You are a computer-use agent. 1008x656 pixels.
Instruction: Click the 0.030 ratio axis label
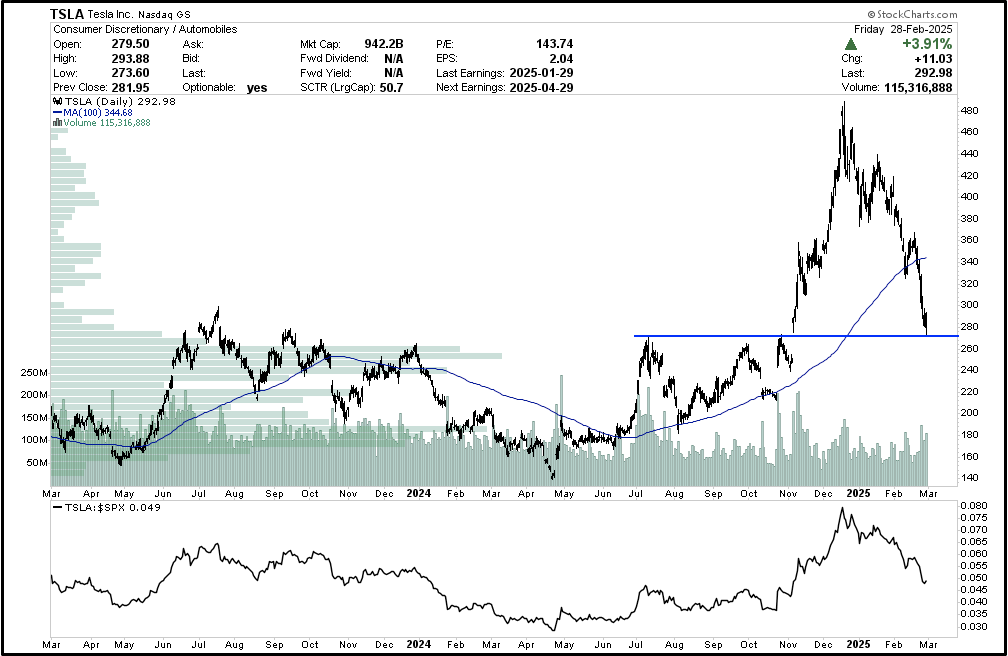coord(973,626)
